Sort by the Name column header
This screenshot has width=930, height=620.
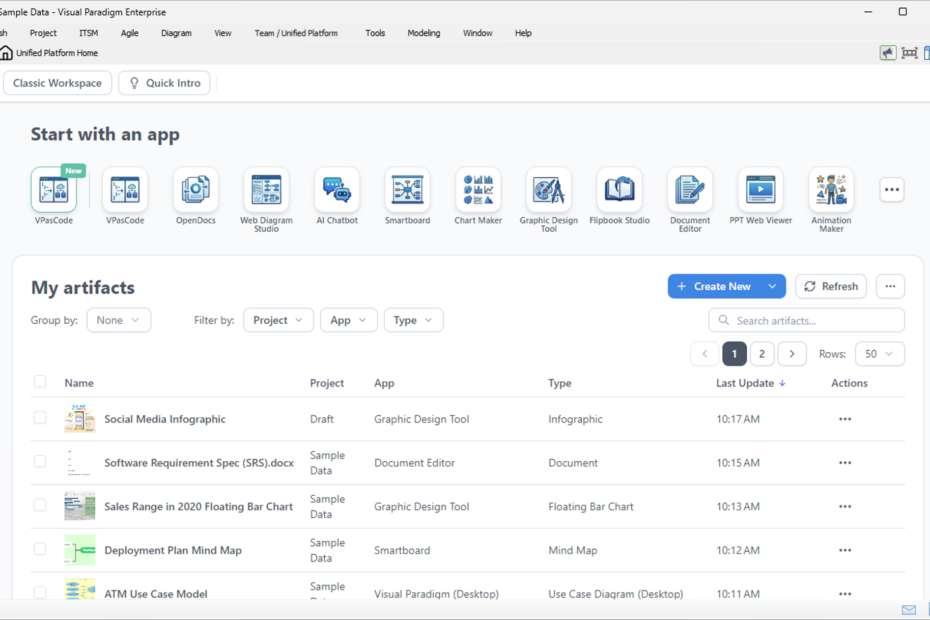pyautogui.click(x=79, y=383)
